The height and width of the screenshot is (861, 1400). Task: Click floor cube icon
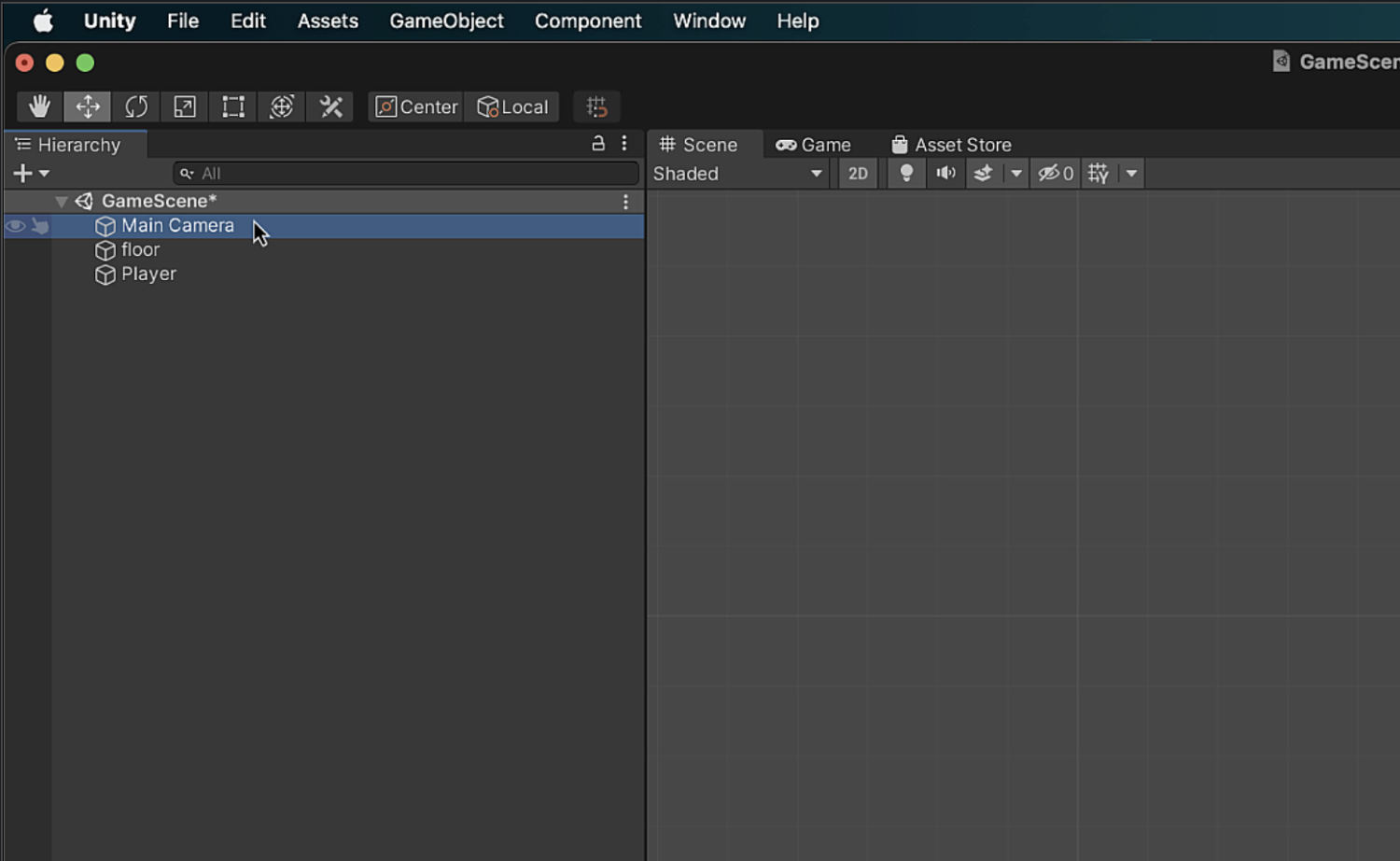[x=105, y=250]
